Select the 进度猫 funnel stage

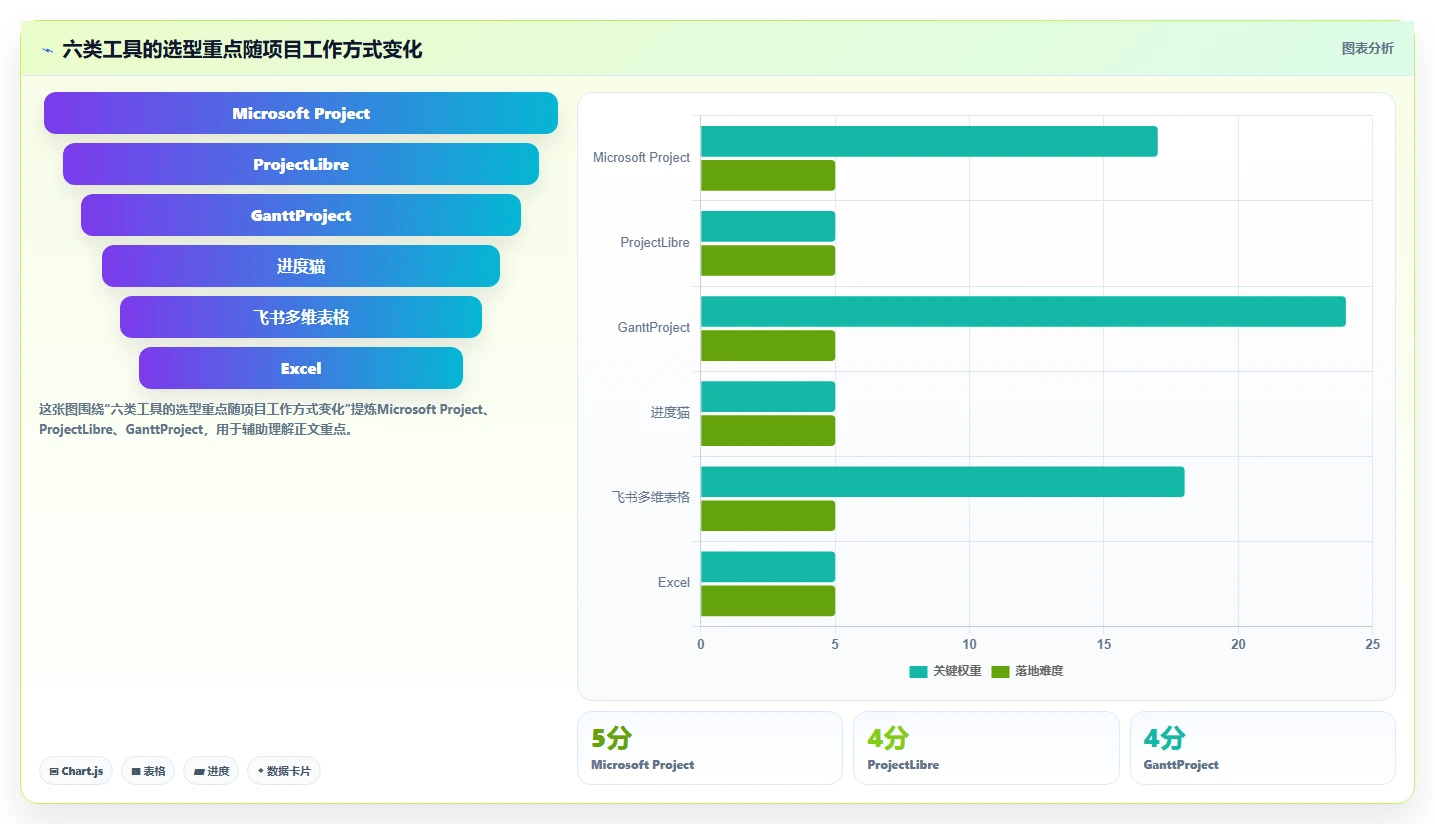301,266
